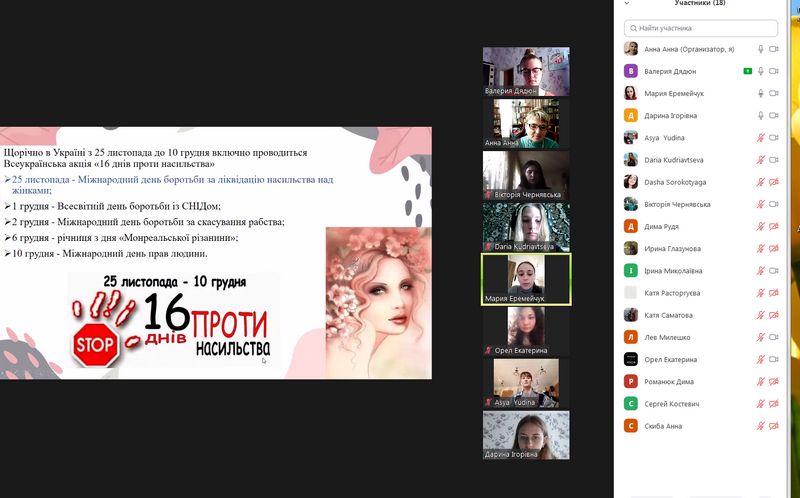Viewport: 800px width, 498px height.
Task: Click screen-share indicator beside Валерия Дядюн
Action: 747,71
